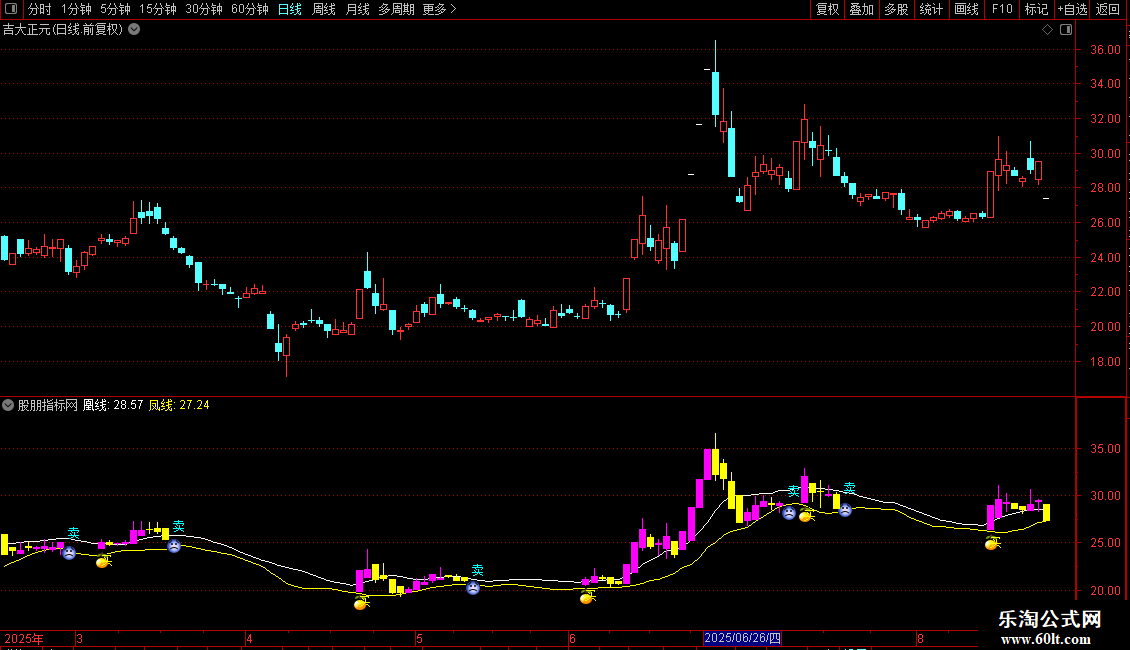Expand the 股朋指标网 indicator chevron
The width and height of the screenshot is (1130, 650).
[8, 405]
